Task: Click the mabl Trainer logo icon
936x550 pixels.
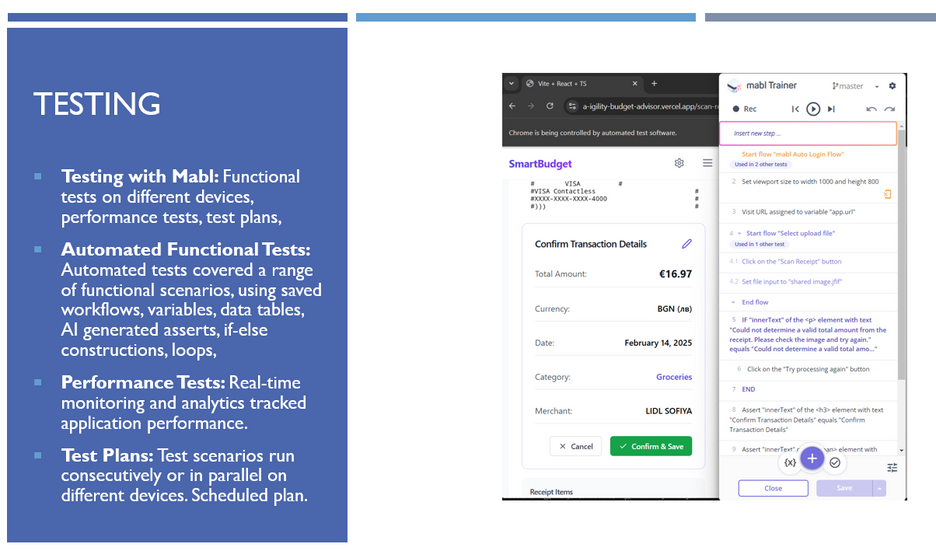Action: 734,86
